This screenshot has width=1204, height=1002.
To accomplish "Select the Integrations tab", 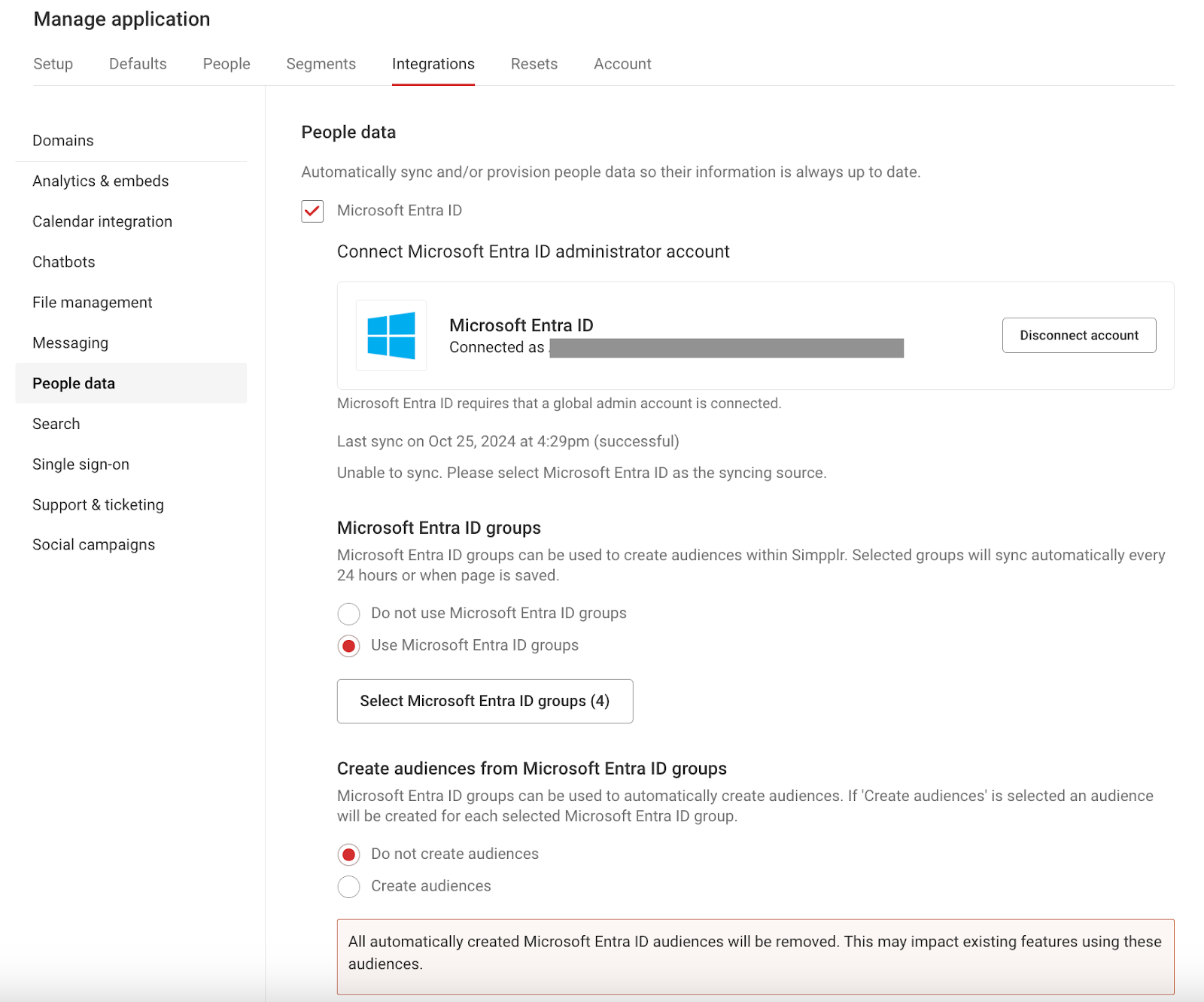I will click(x=433, y=64).
